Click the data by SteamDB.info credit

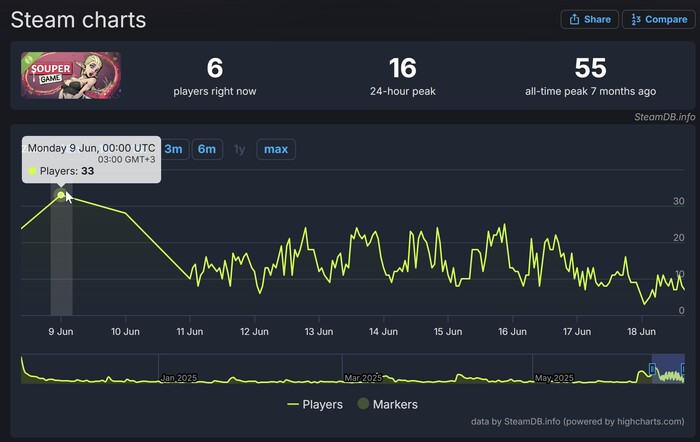[x=580, y=423]
